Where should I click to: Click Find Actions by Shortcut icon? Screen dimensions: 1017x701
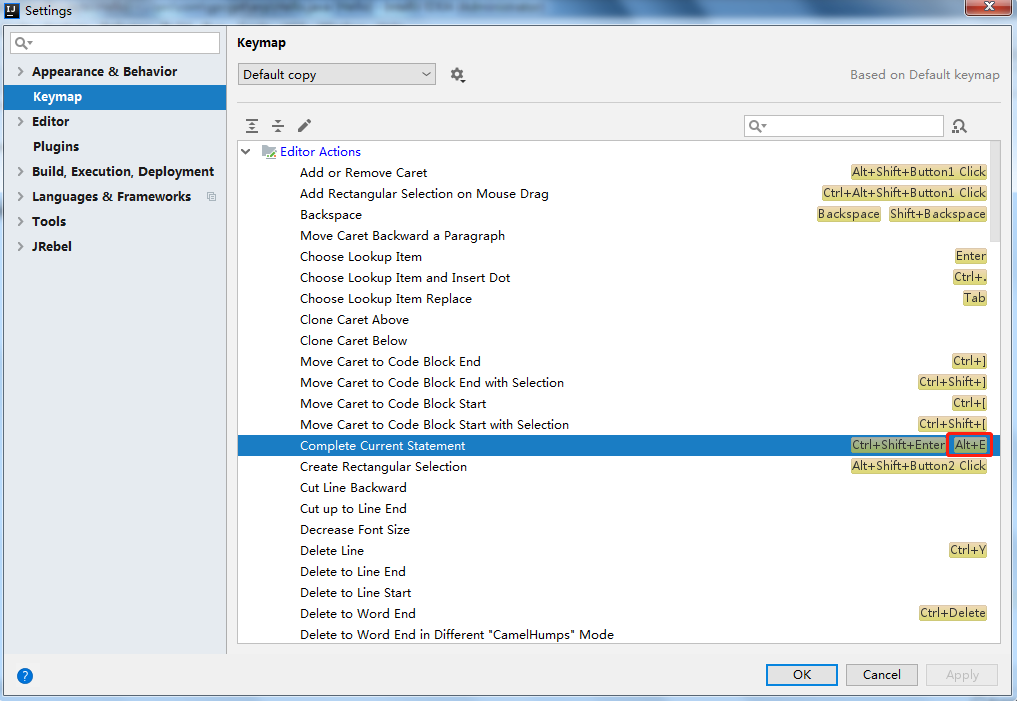959,126
